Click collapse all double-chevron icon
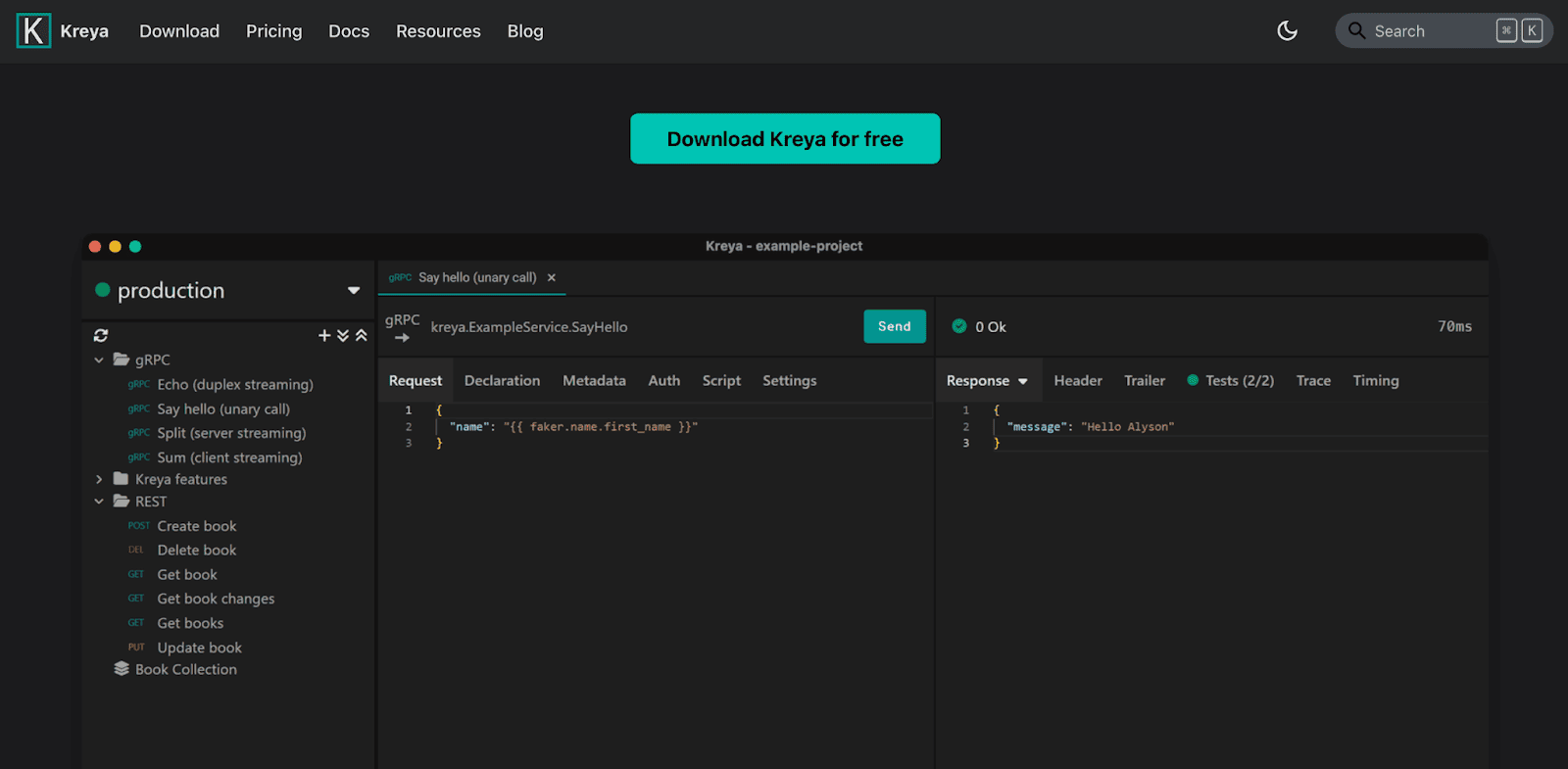The width and height of the screenshot is (1568, 769). click(x=362, y=335)
